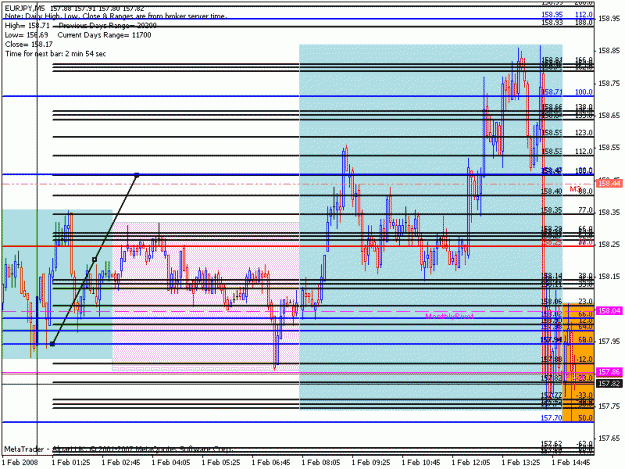Click the 1 Feb 04:05 time label
625x469 pixels.
click(x=171, y=462)
